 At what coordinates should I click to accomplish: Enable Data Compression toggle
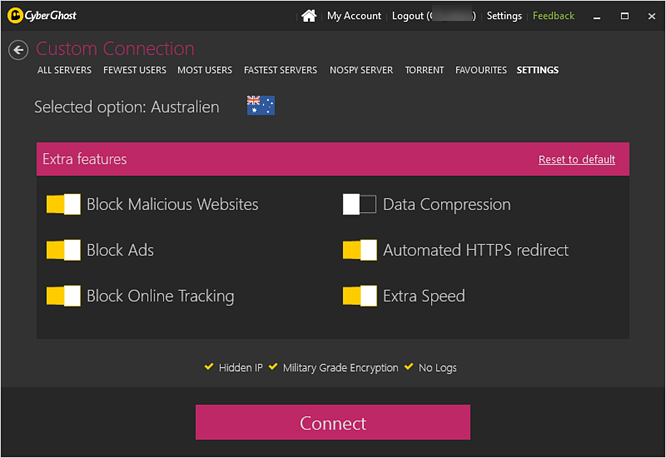coord(359,204)
